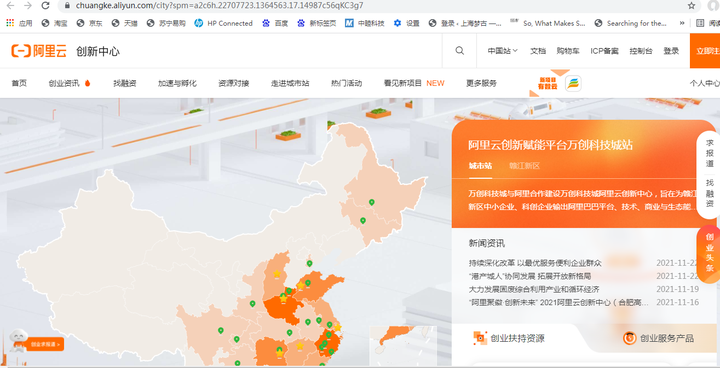
Task: Click the search magnifier icon in header
Action: tap(460, 51)
